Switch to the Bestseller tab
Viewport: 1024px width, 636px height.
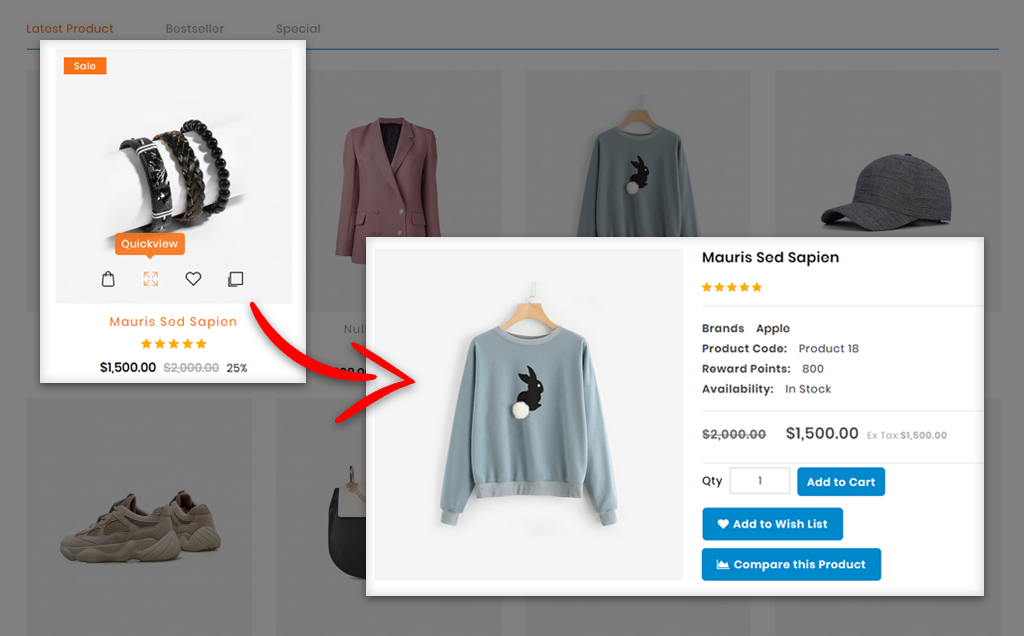(x=195, y=29)
